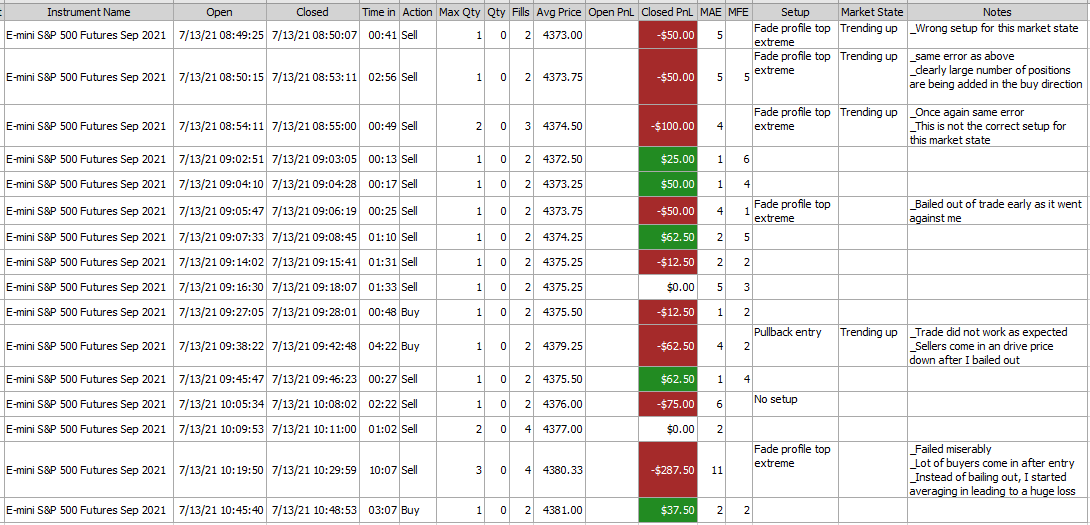The image size is (1090, 525).
Task: Select the Max Qty value 3
Action: click(479, 469)
